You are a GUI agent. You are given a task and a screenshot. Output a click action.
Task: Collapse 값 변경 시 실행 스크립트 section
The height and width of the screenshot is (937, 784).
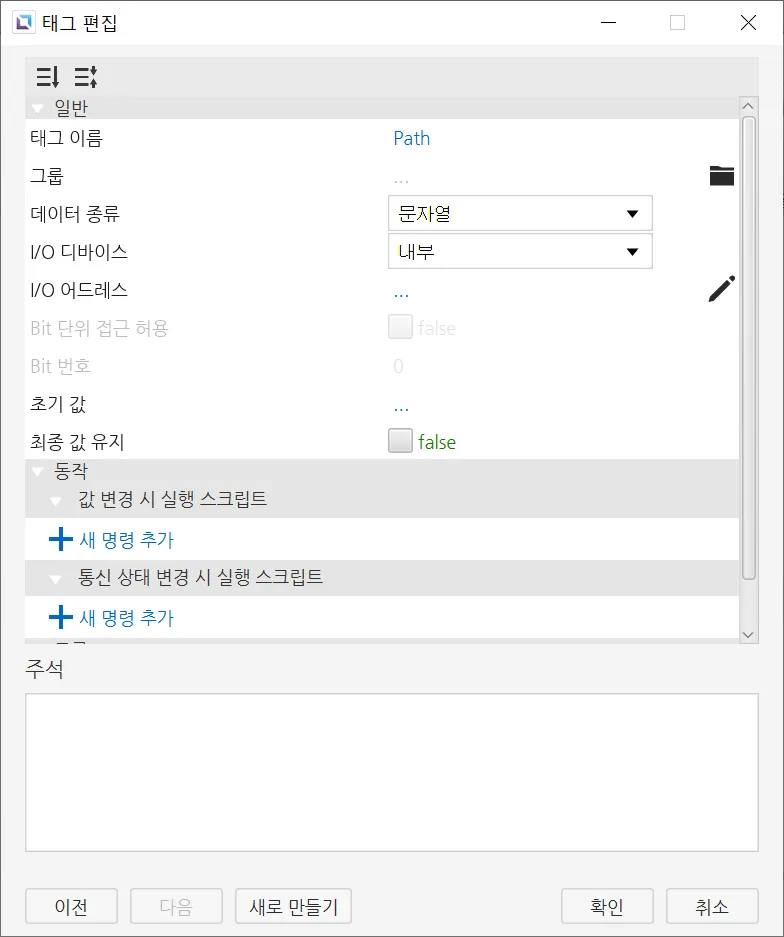click(56, 499)
